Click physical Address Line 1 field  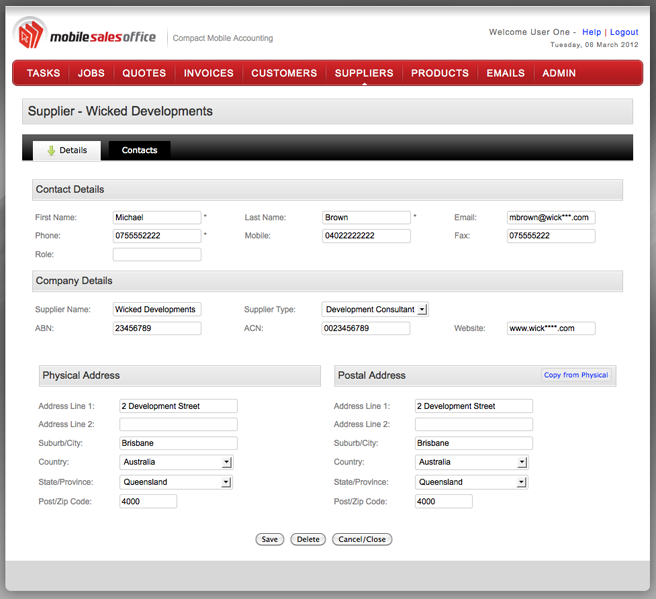click(x=178, y=406)
